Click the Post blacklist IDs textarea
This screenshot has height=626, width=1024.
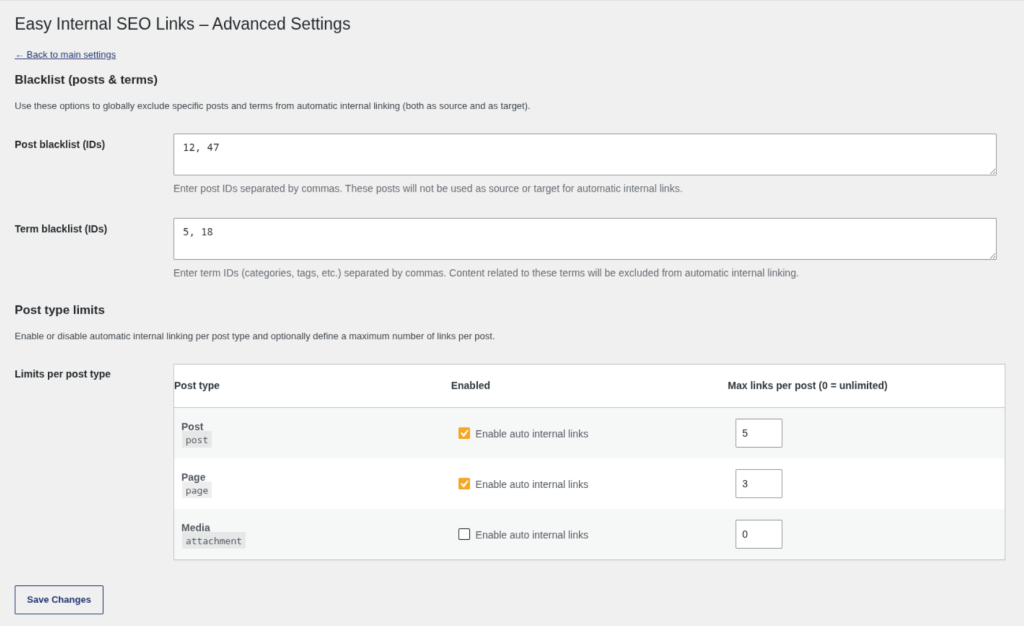click(x=584, y=154)
